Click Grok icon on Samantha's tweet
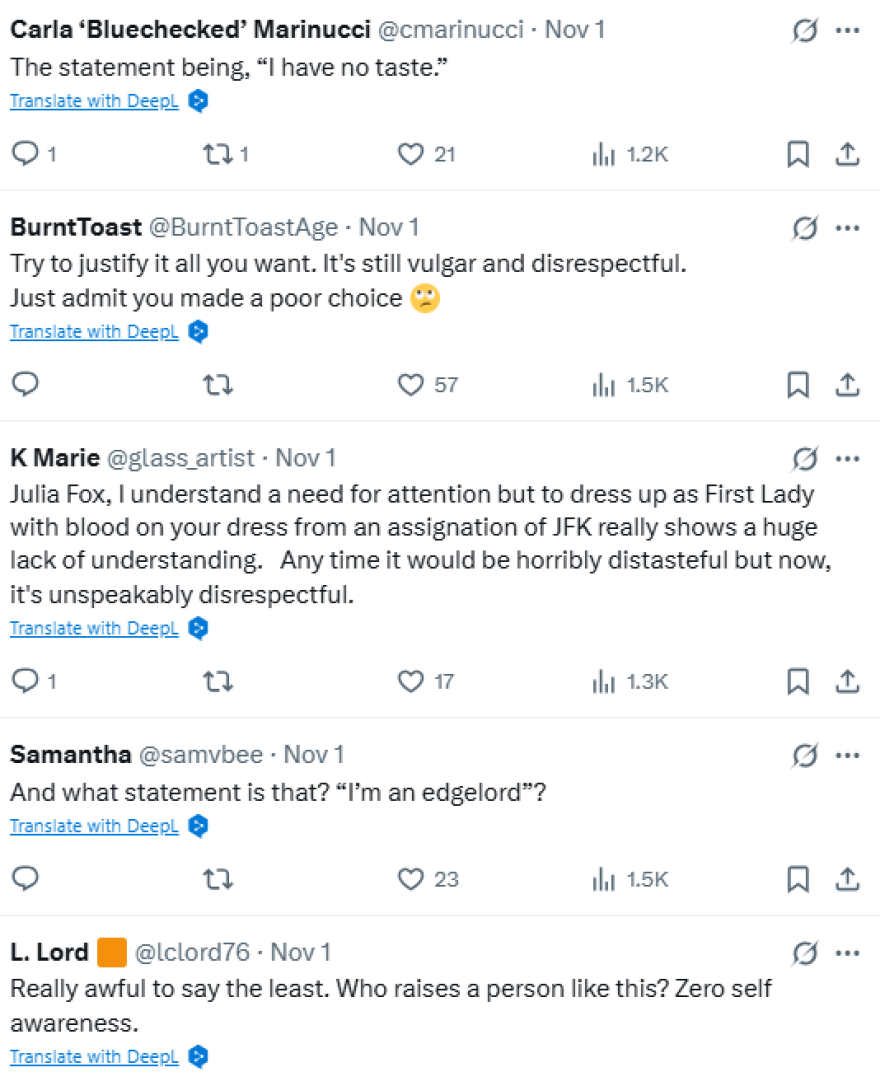 803,755
